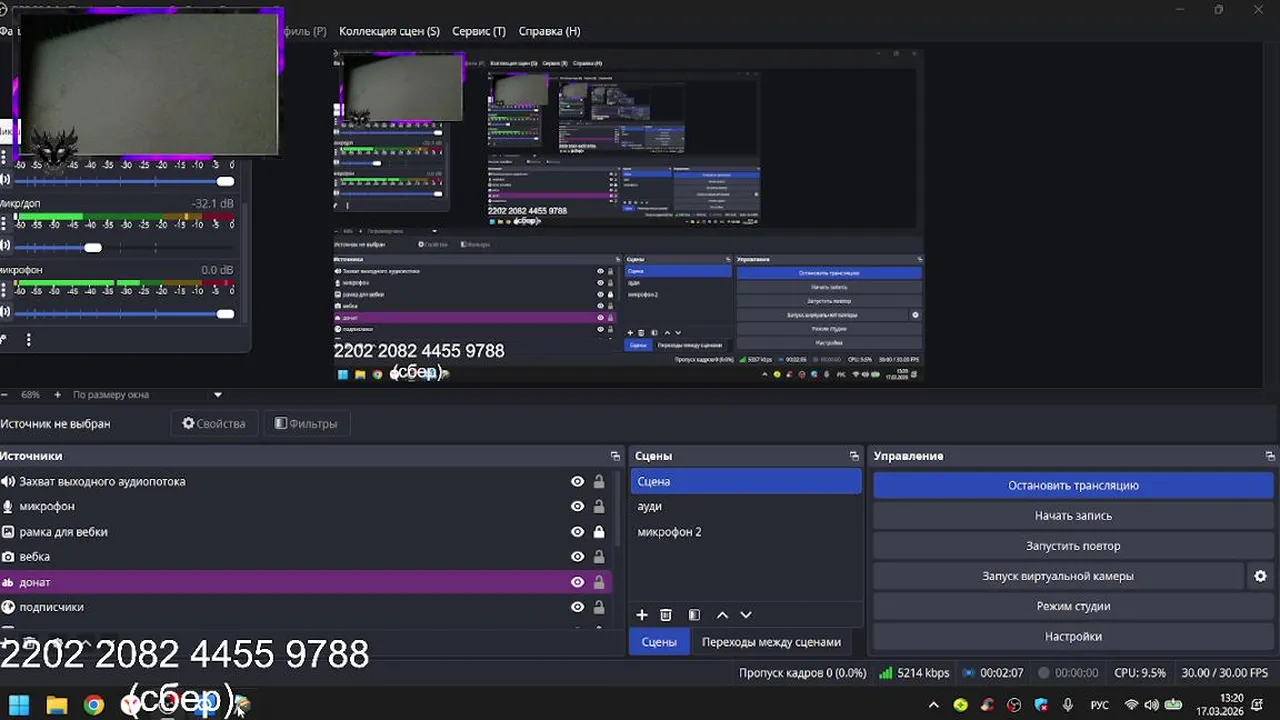Click the Микр/доп volume slider handle
Viewport: 1280px width, 720px height.
pos(93,247)
